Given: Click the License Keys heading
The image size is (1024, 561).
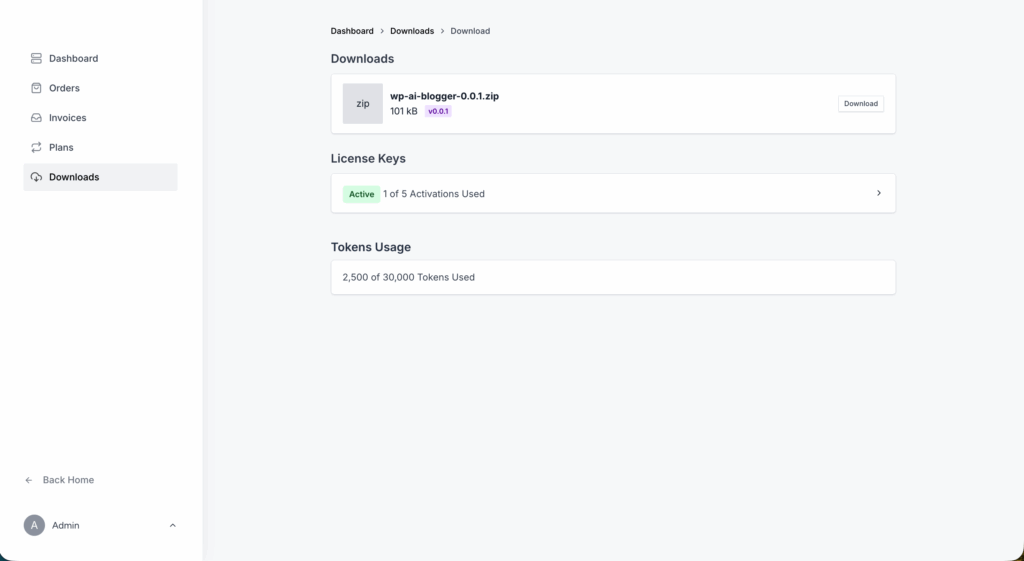Looking at the screenshot, I should (x=368, y=159).
